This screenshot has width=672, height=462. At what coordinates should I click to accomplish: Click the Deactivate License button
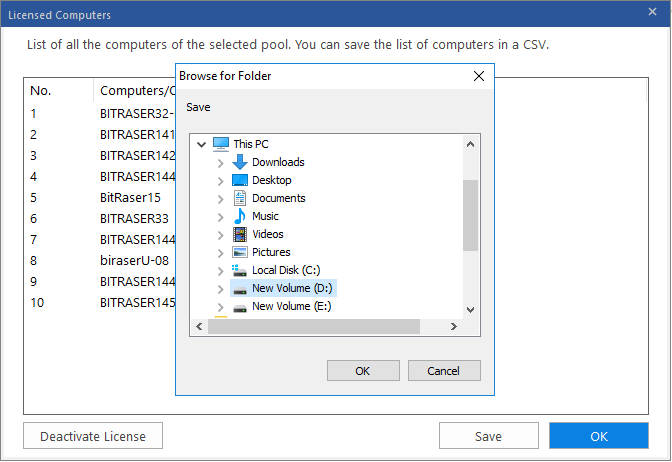coord(93,436)
